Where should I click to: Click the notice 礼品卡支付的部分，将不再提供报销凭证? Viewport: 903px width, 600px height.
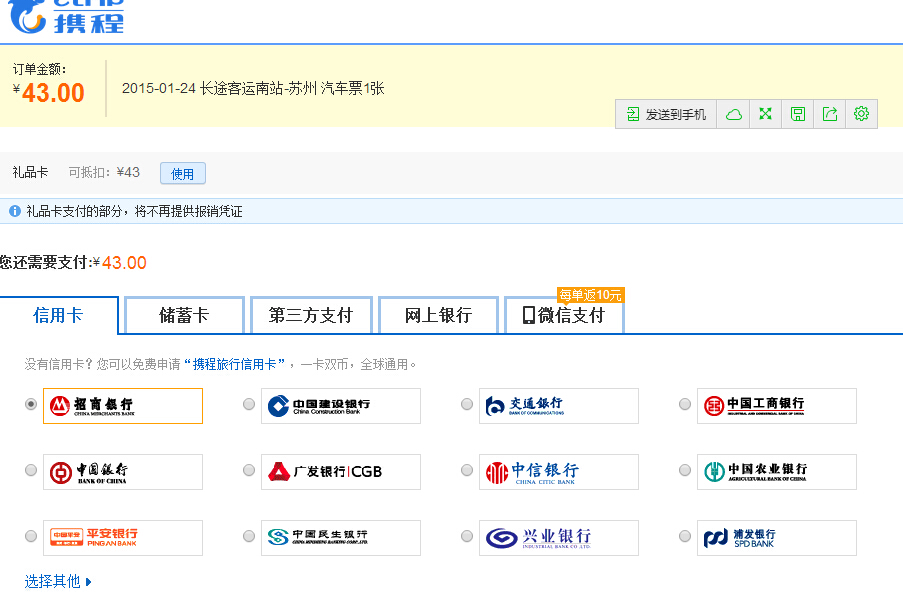(134, 211)
